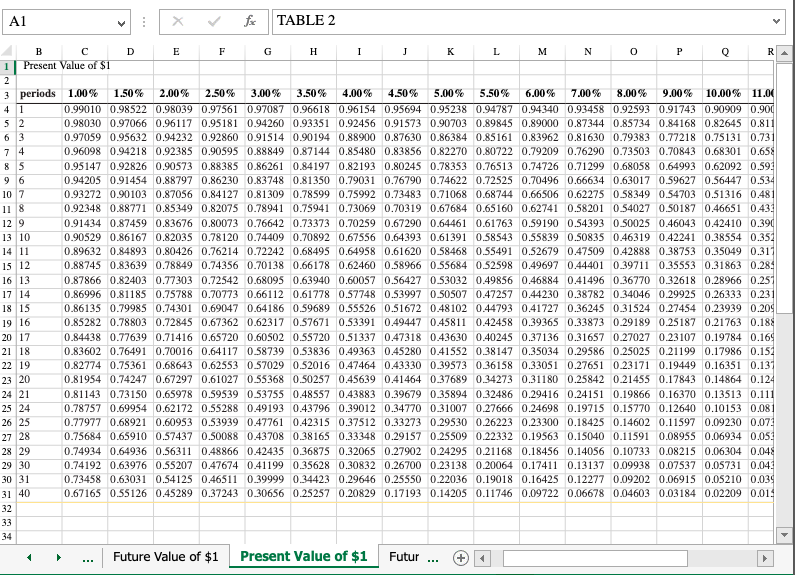Image resolution: width=798 pixels, height=575 pixels.
Task: Click cell with value 0.61027
Action: pyautogui.click(x=222, y=380)
